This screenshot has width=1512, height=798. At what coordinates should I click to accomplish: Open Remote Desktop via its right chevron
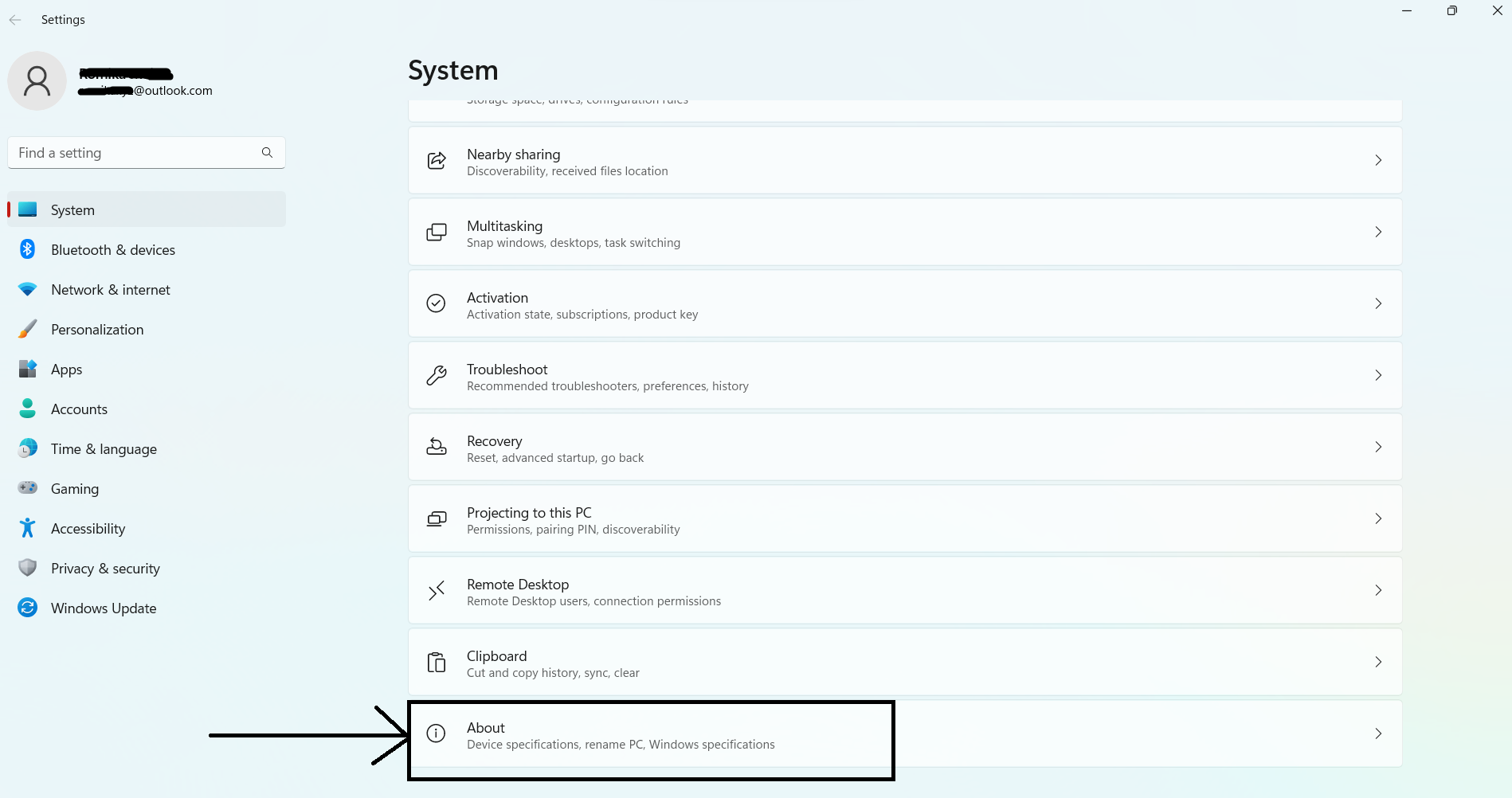click(1378, 590)
